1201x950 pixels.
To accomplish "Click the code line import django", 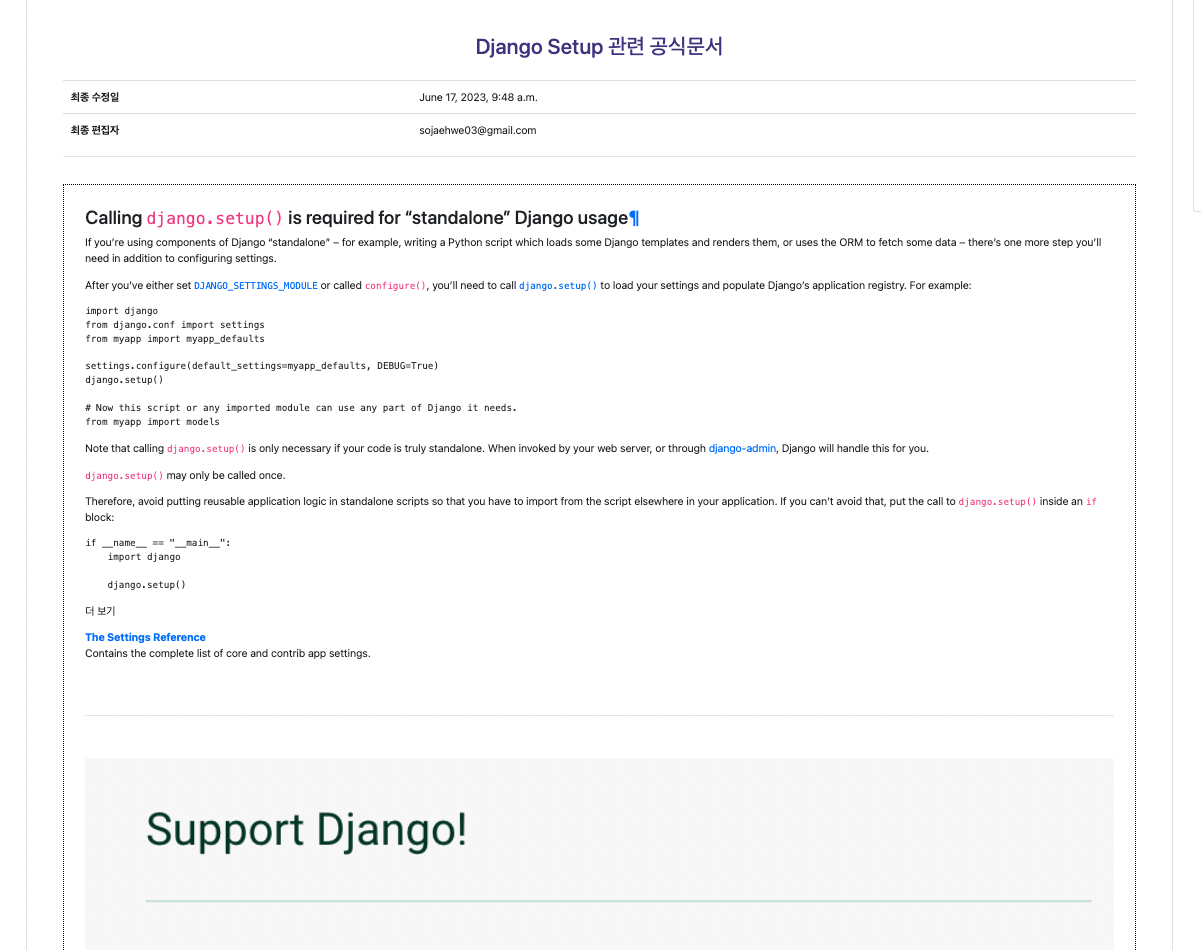I will coord(121,311).
